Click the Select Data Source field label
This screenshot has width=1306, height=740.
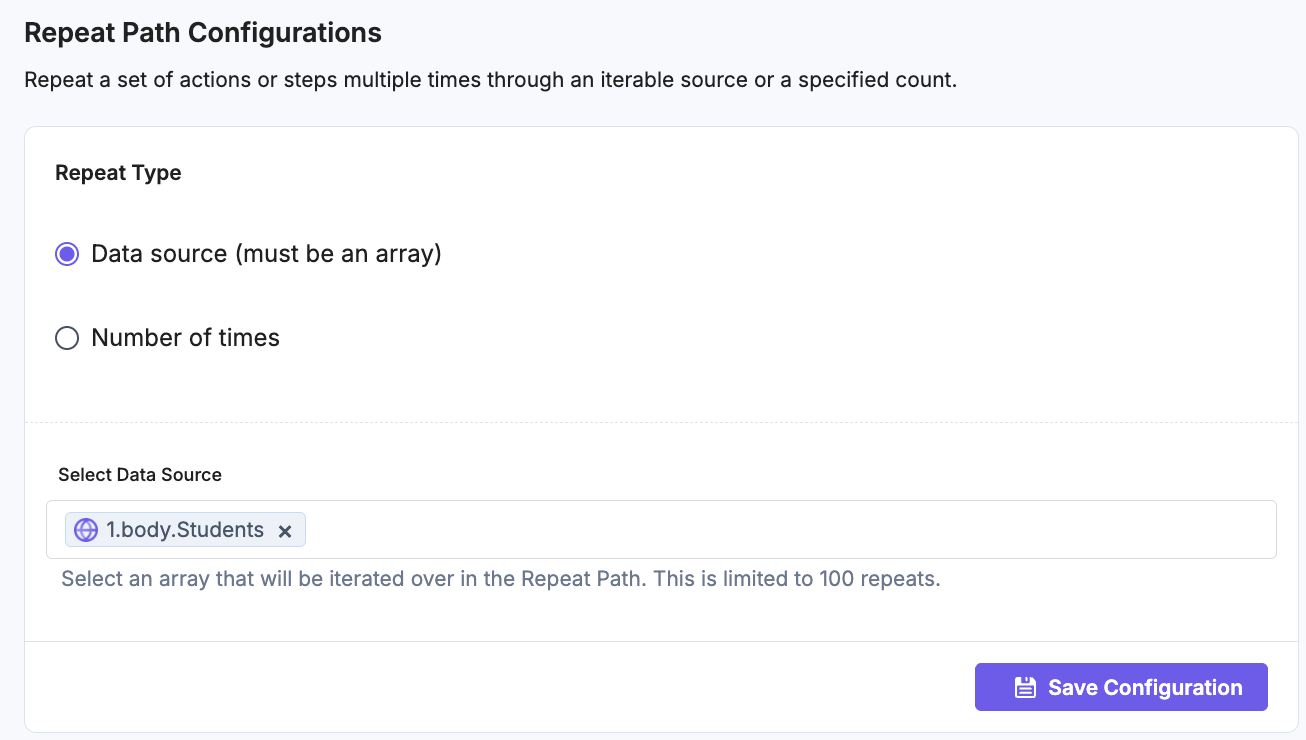[x=140, y=475]
